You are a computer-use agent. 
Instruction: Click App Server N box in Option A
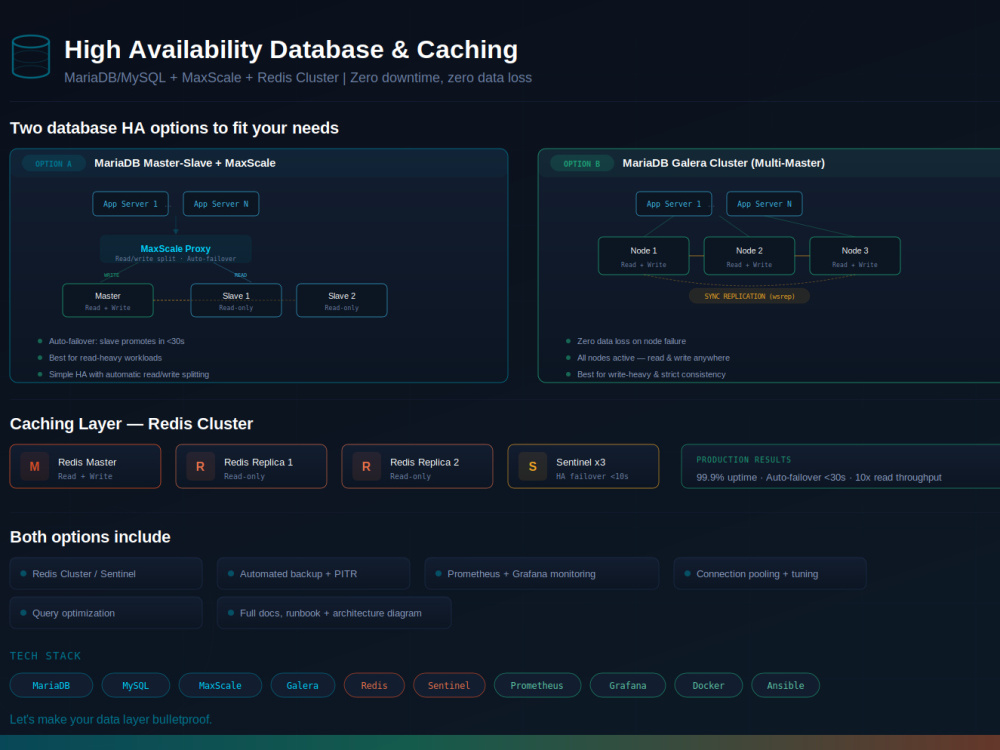(221, 203)
